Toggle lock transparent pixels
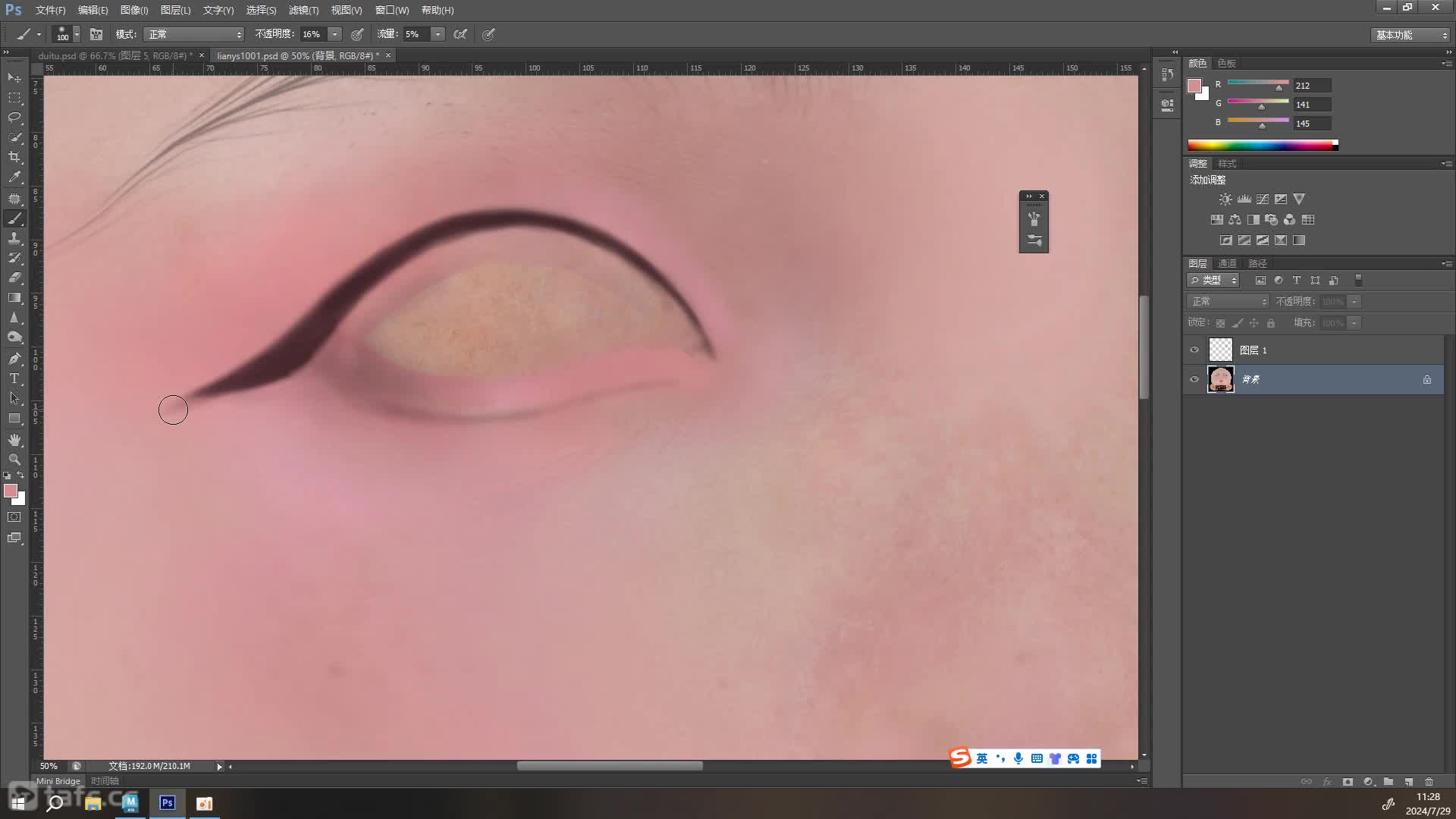This screenshot has height=819, width=1456. click(1220, 323)
